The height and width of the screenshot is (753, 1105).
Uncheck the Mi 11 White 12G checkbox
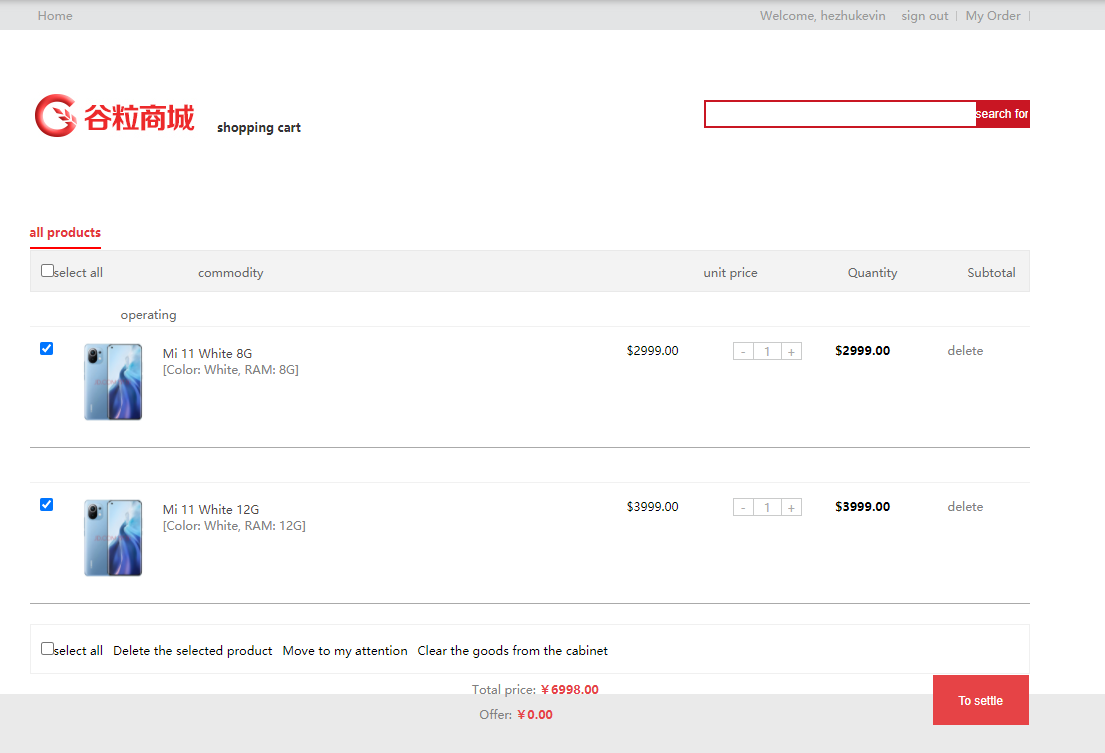click(x=47, y=504)
